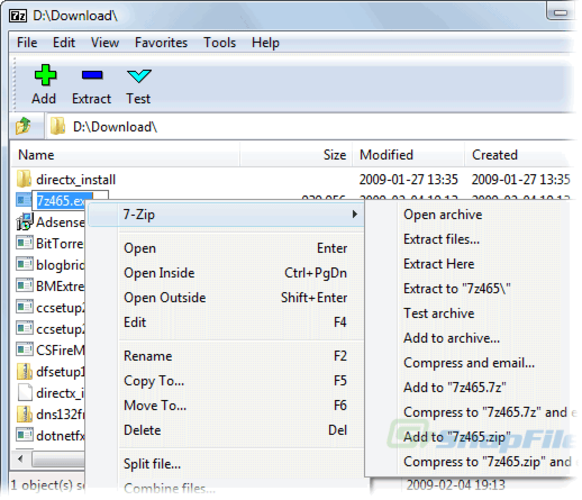The image size is (582, 500).
Task: Open the View menu
Action: coord(105,42)
